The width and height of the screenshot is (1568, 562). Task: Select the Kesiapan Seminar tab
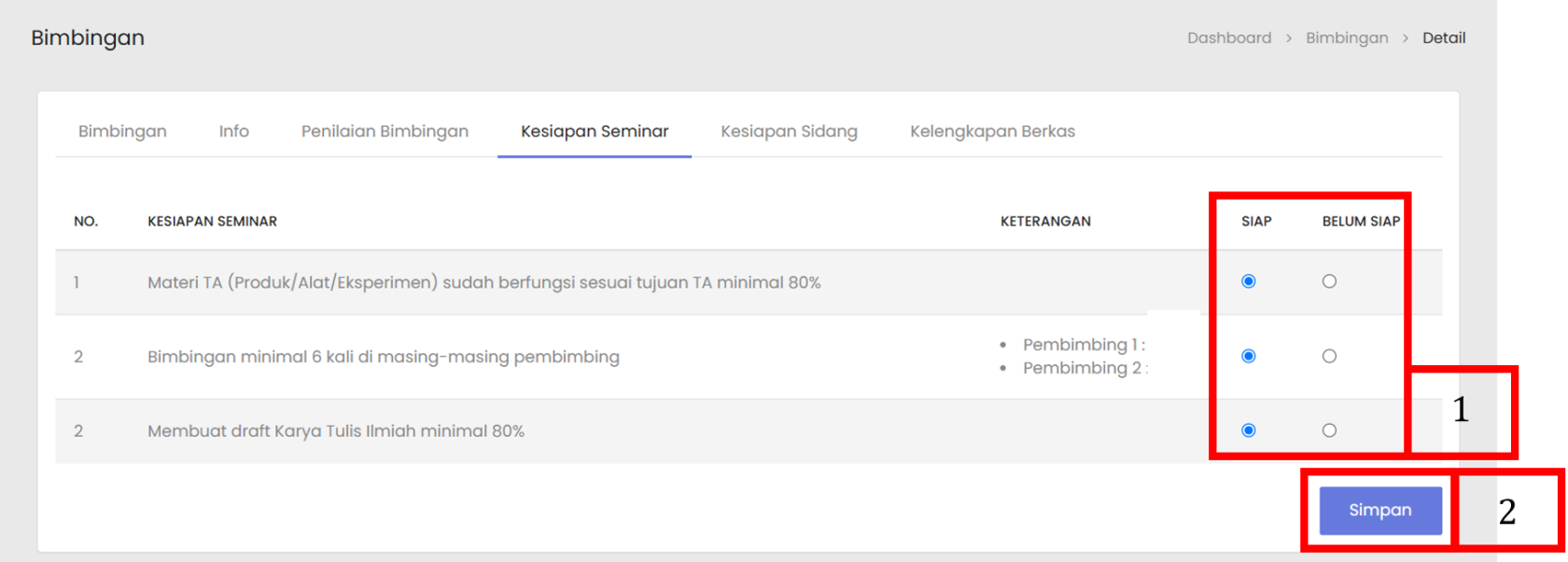595,132
